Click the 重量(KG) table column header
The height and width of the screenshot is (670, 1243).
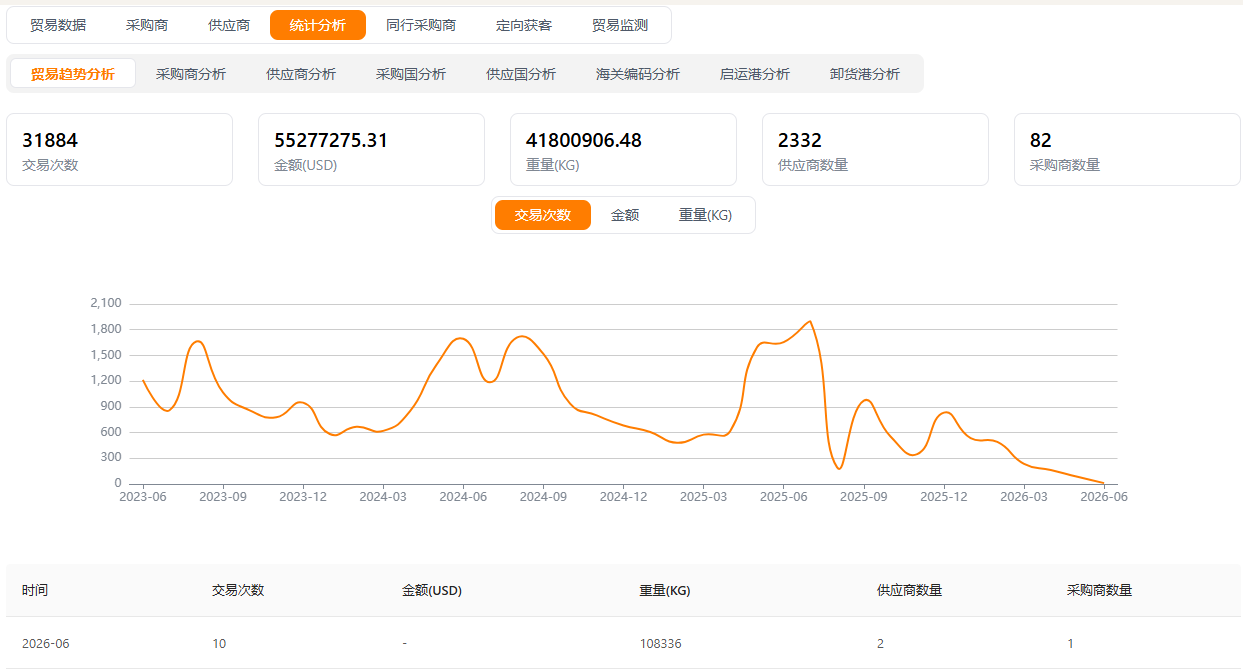tap(665, 590)
